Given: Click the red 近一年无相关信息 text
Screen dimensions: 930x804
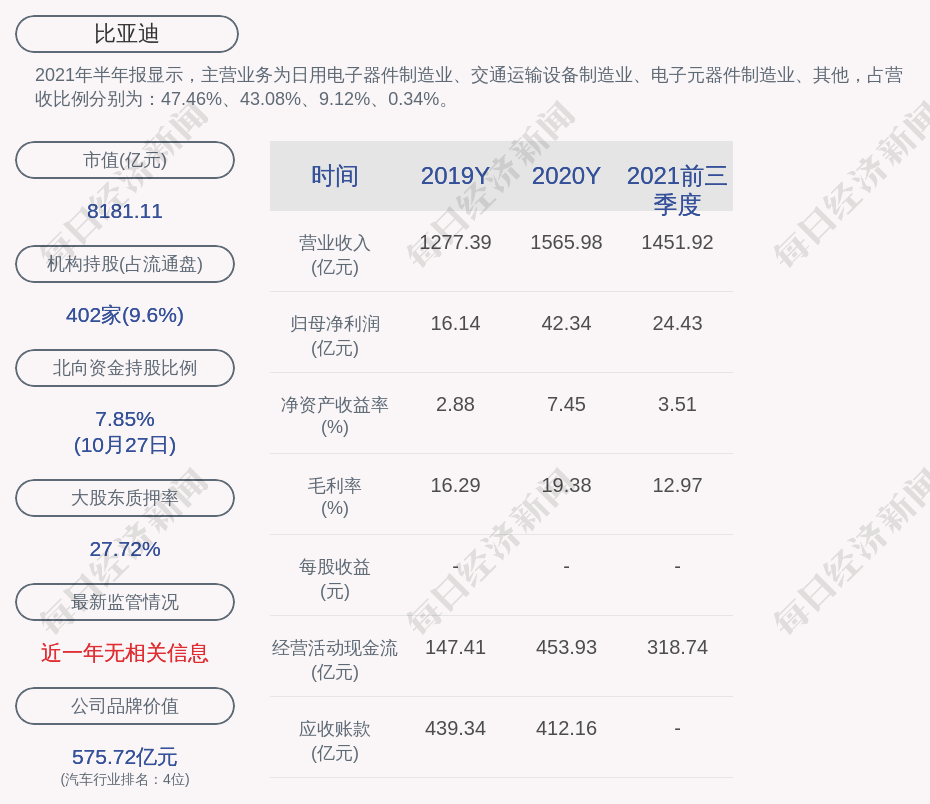Looking at the screenshot, I should [125, 653].
